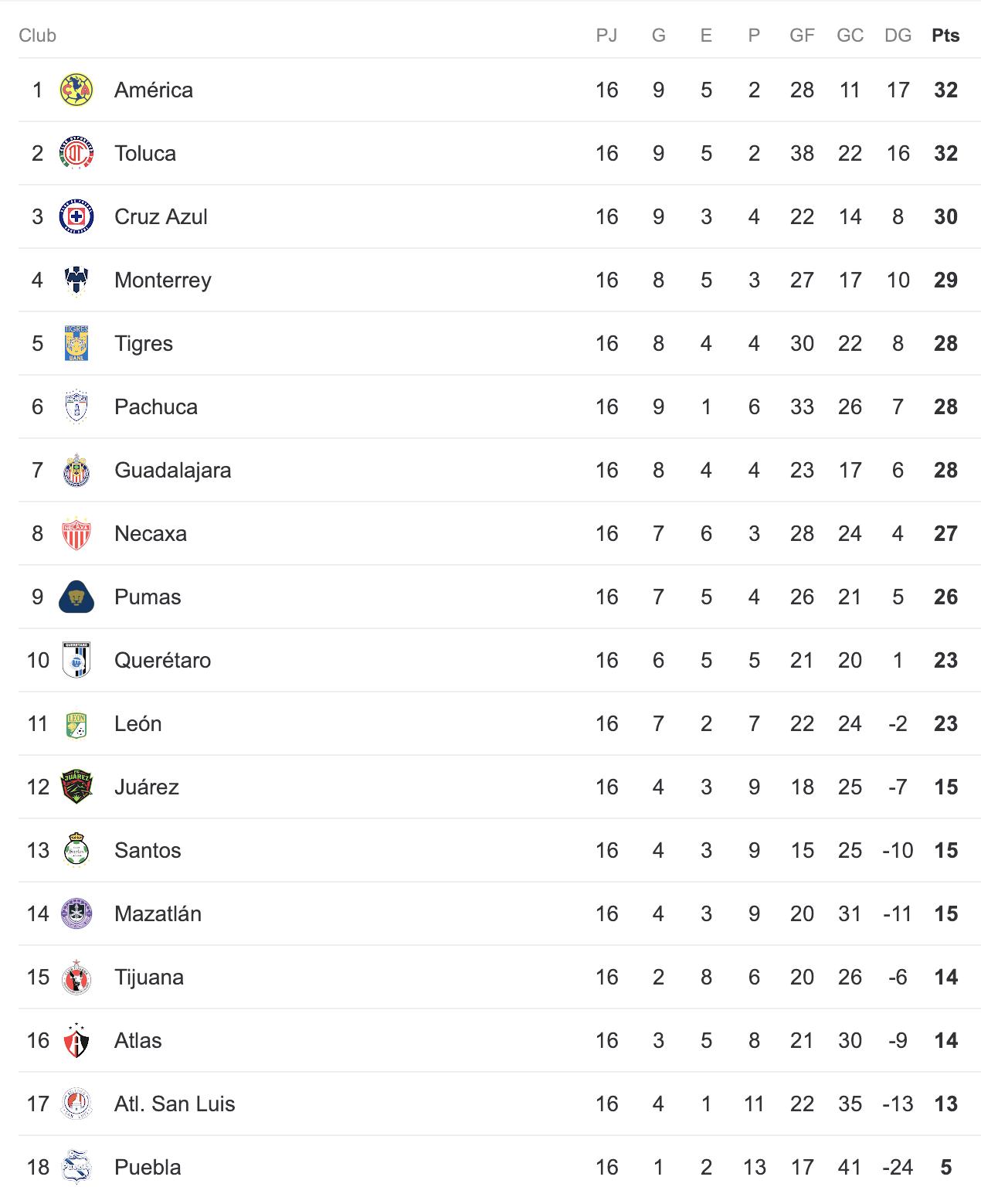Click the Pumas team logo
The width and height of the screenshot is (981, 1204).
click(x=76, y=597)
